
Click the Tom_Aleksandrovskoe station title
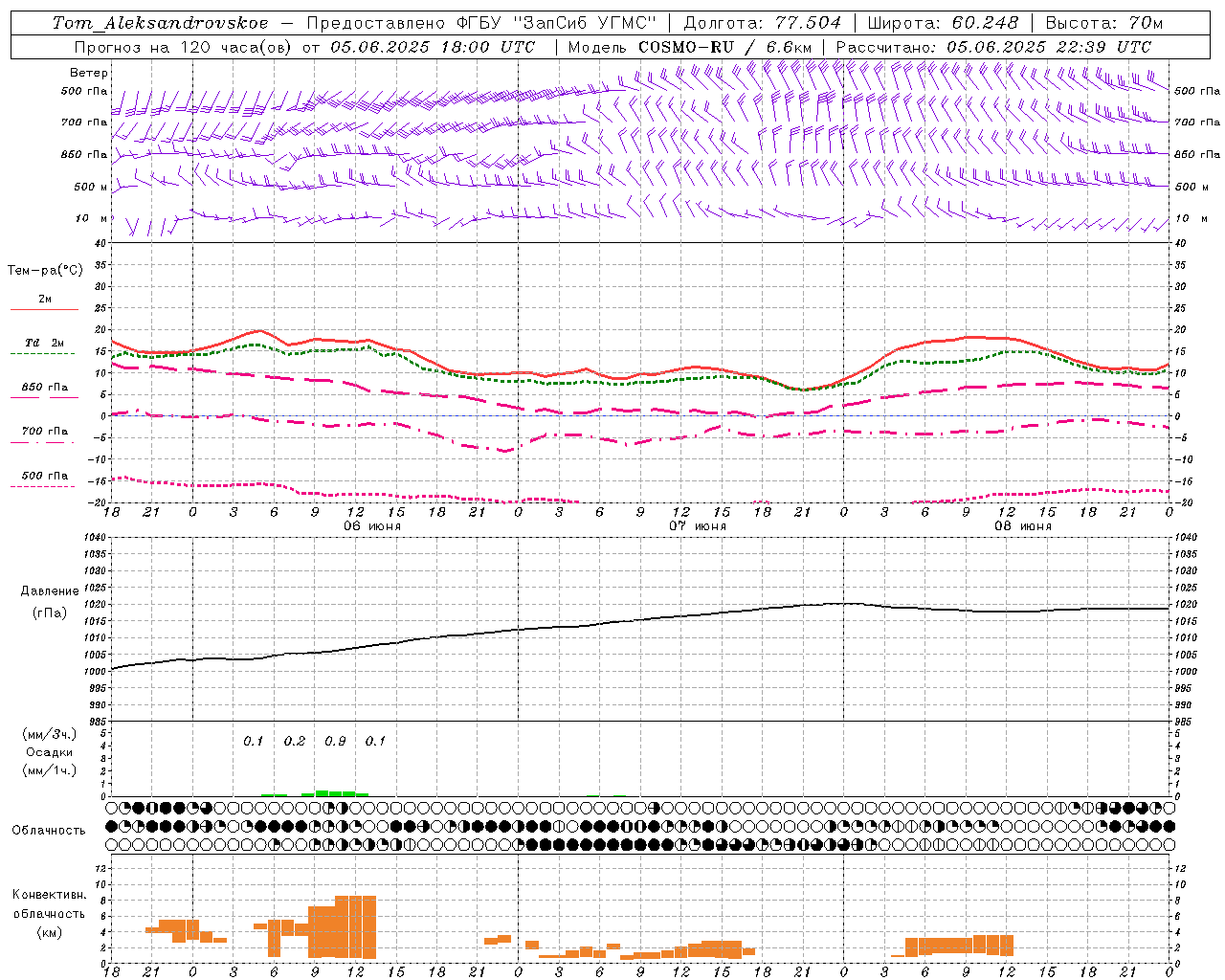click(x=161, y=23)
